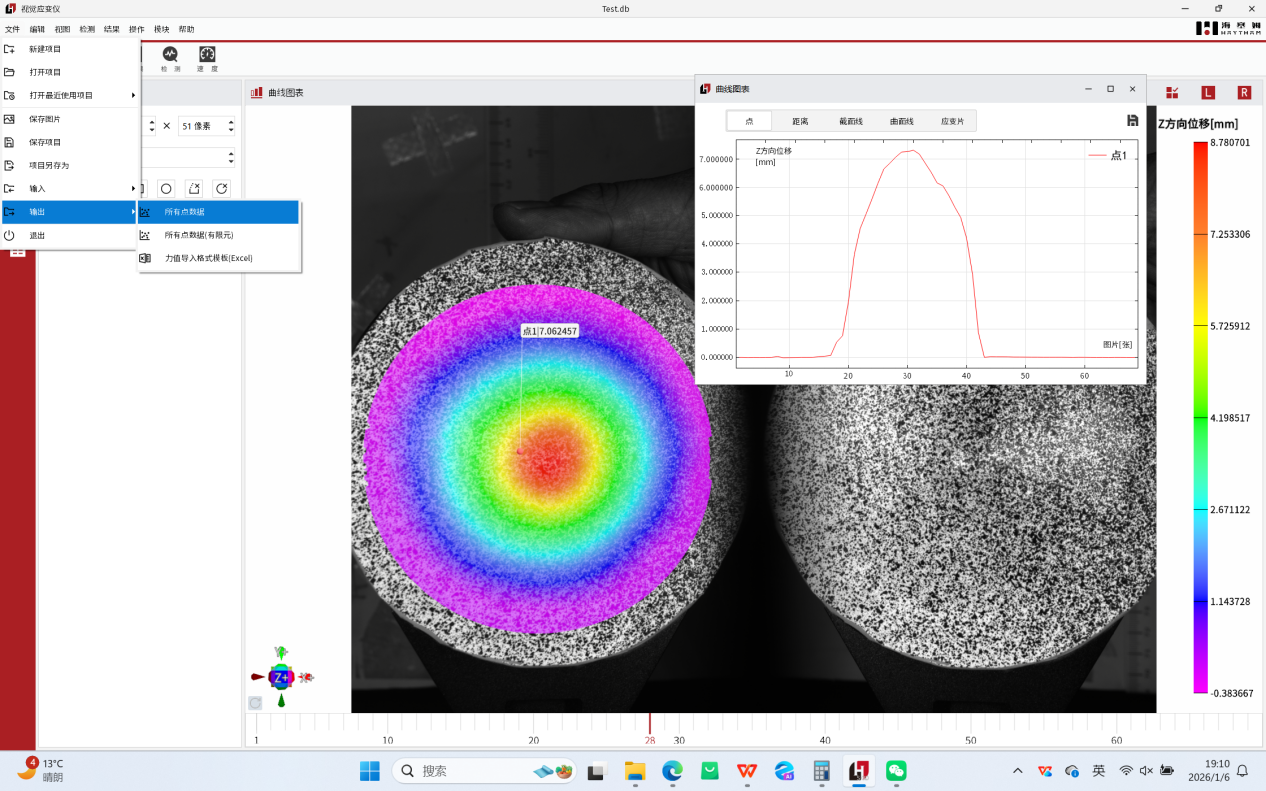Click frame 28 marker on timeline
1266x791 pixels.
pyautogui.click(x=650, y=725)
